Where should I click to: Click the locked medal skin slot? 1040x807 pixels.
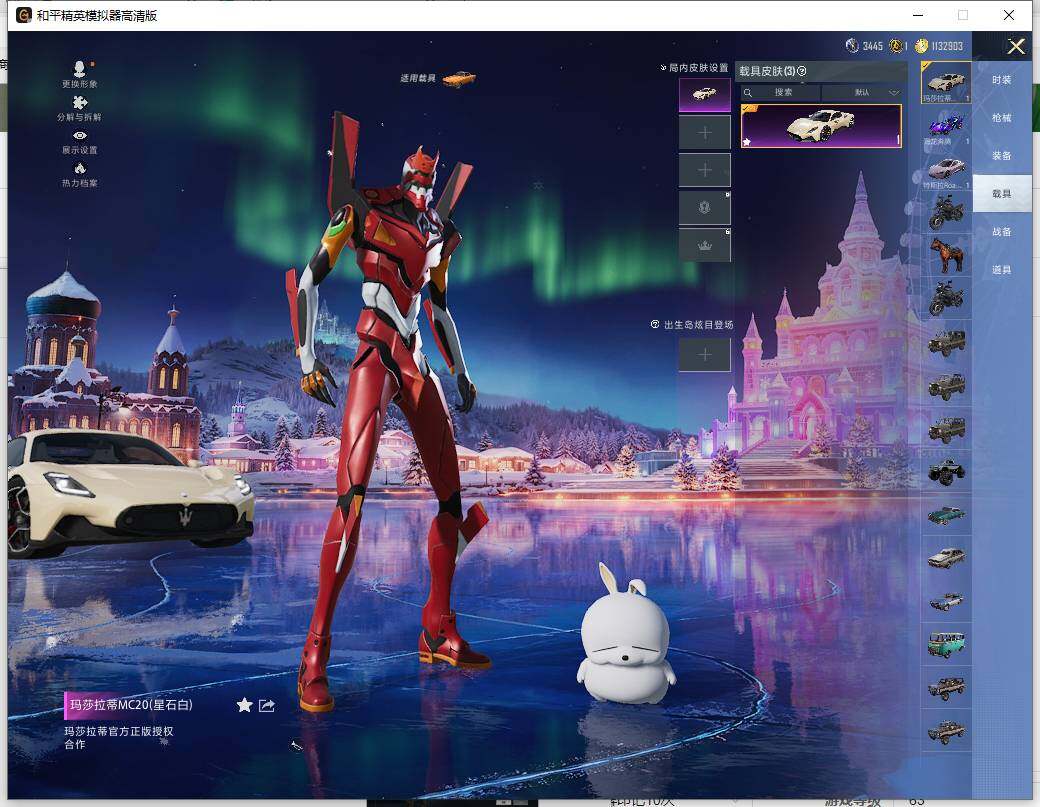coord(705,208)
